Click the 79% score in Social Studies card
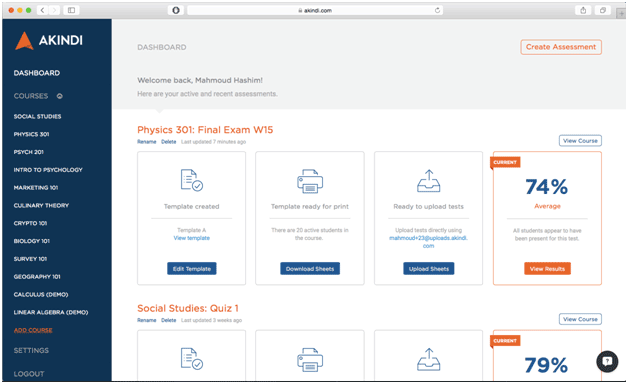The height and width of the screenshot is (384, 628). tap(546, 365)
